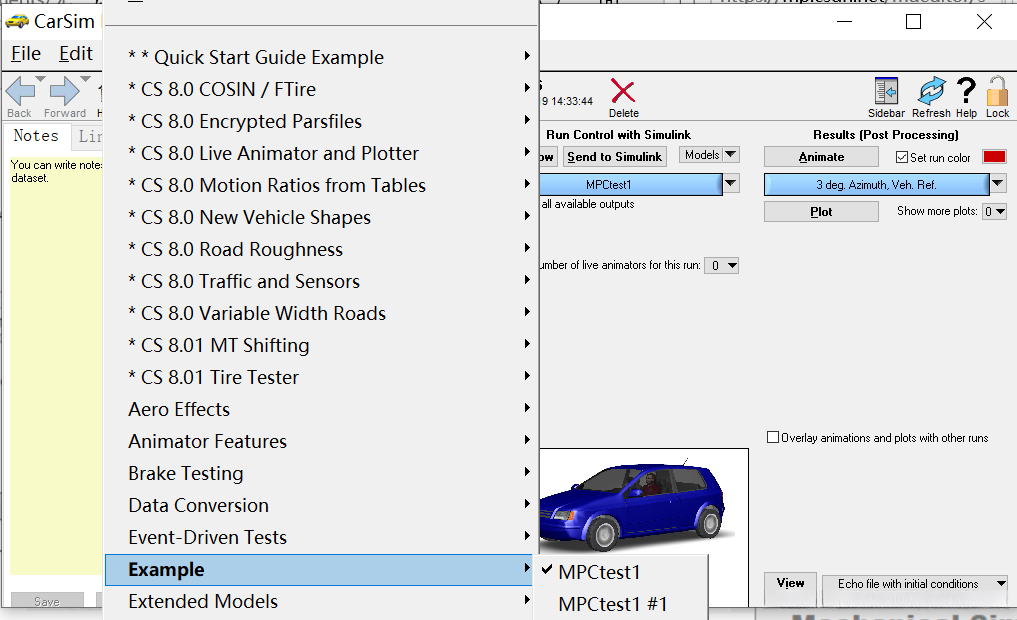The width and height of the screenshot is (1017, 620).
Task: Go Back using the left arrow icon
Action: [20, 92]
